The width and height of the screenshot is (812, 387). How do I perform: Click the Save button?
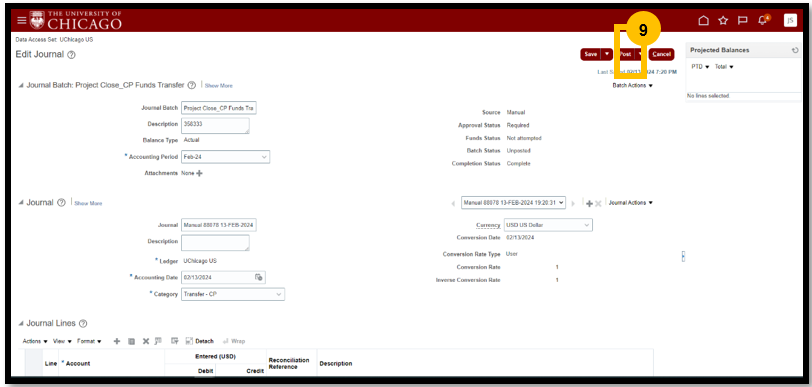click(x=590, y=54)
